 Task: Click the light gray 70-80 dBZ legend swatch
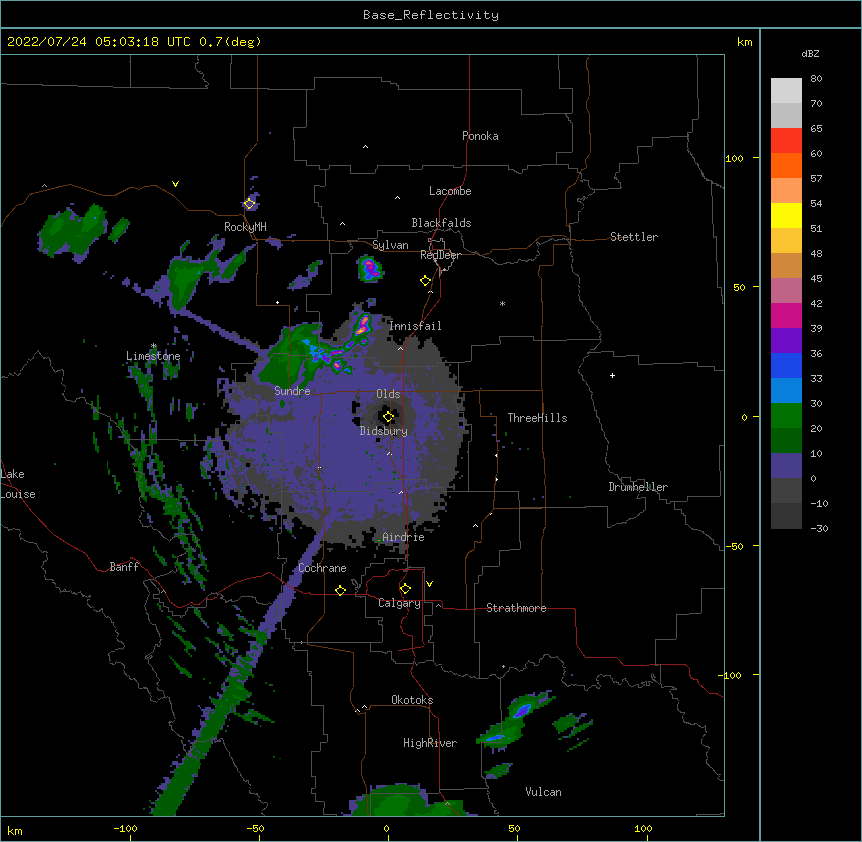[x=786, y=91]
